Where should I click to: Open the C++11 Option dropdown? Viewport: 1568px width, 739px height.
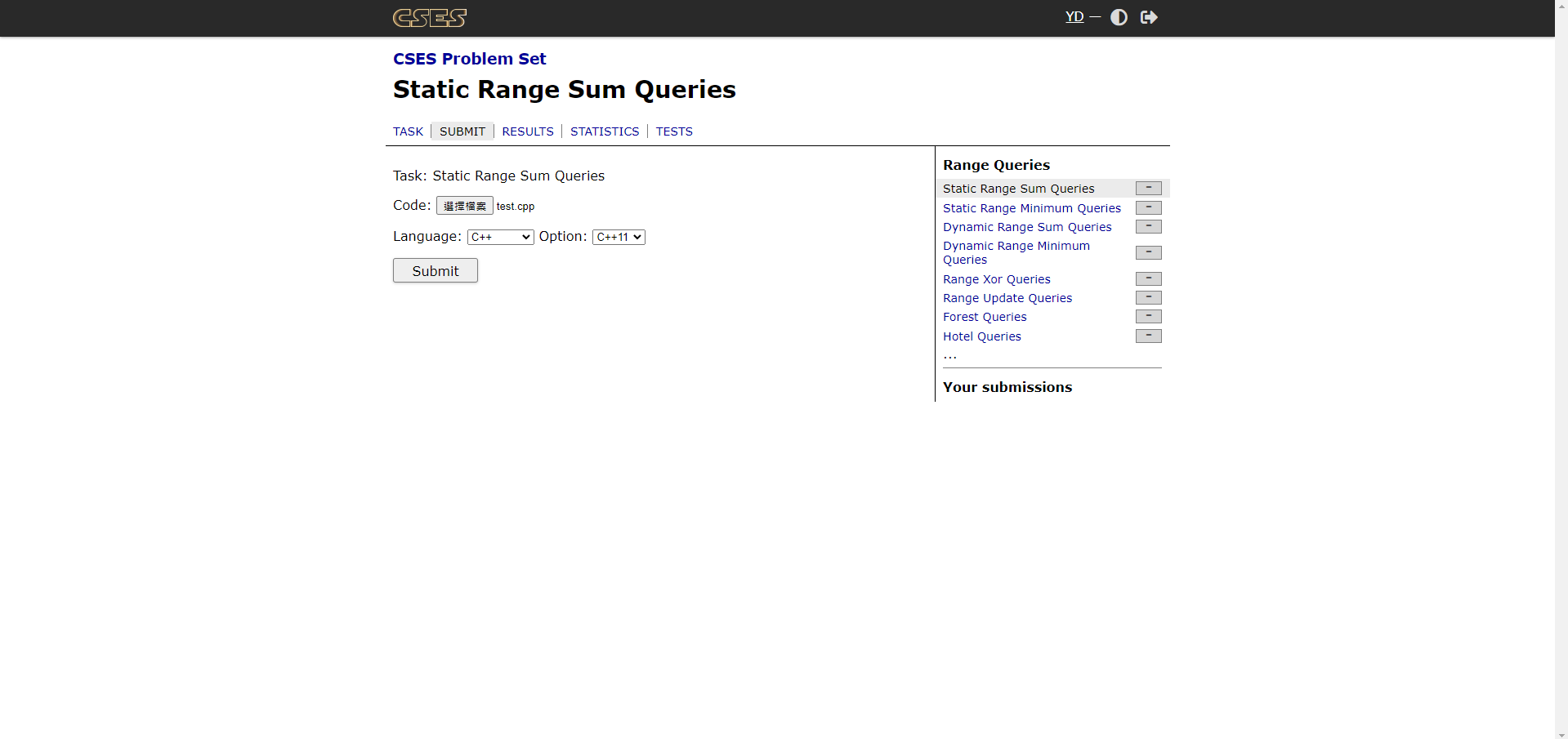[x=619, y=237]
